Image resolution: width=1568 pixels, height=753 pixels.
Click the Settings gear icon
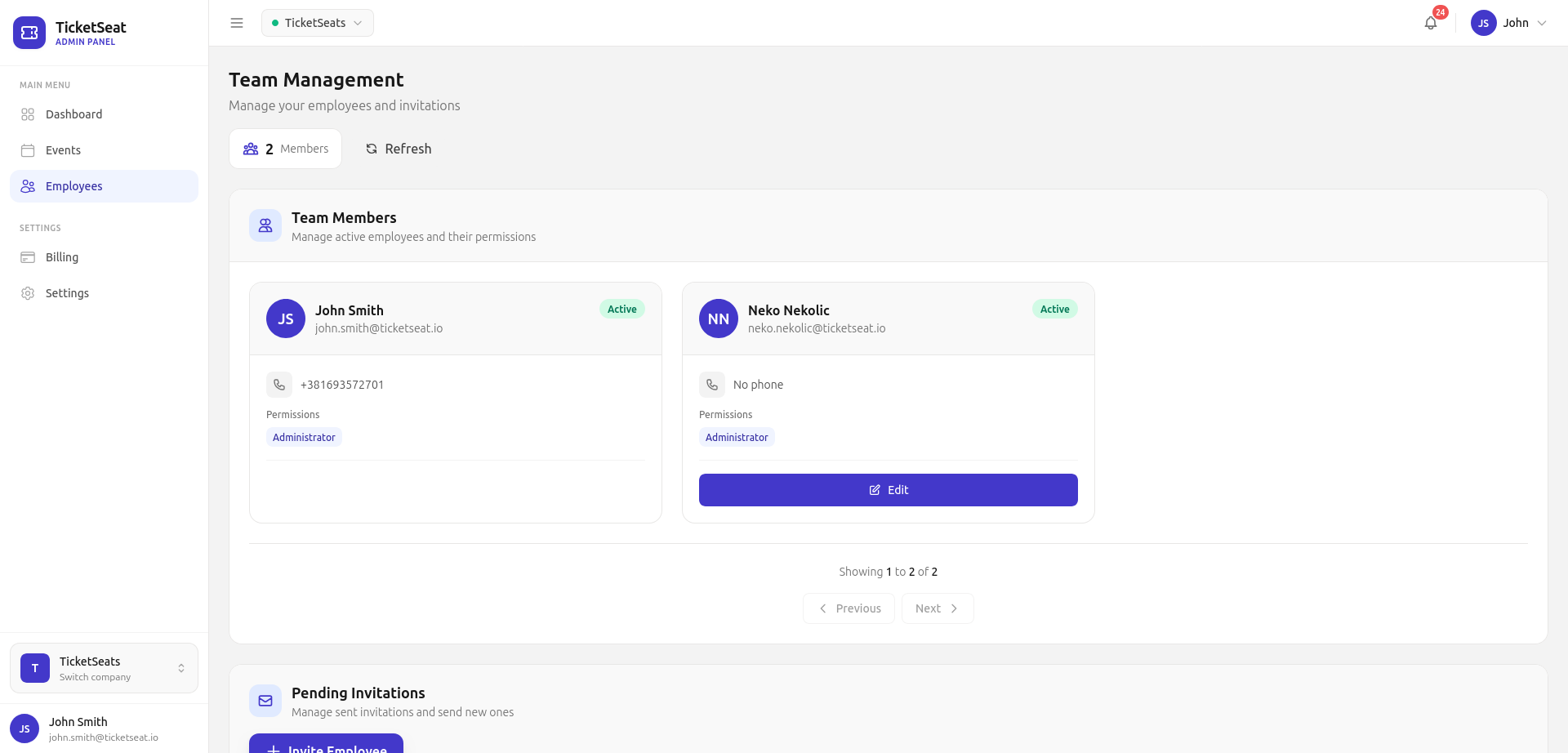tap(28, 293)
